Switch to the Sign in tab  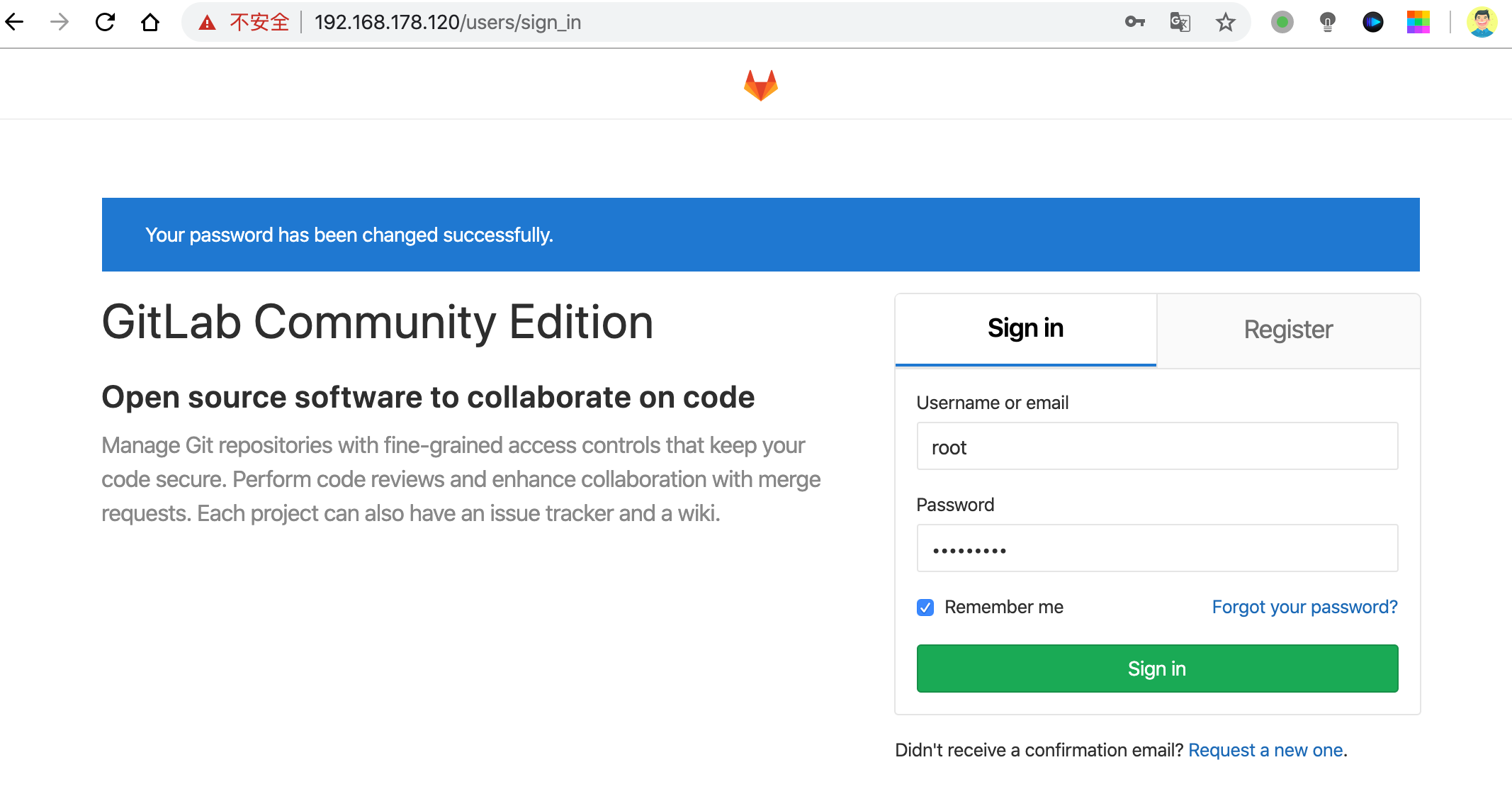point(1026,329)
